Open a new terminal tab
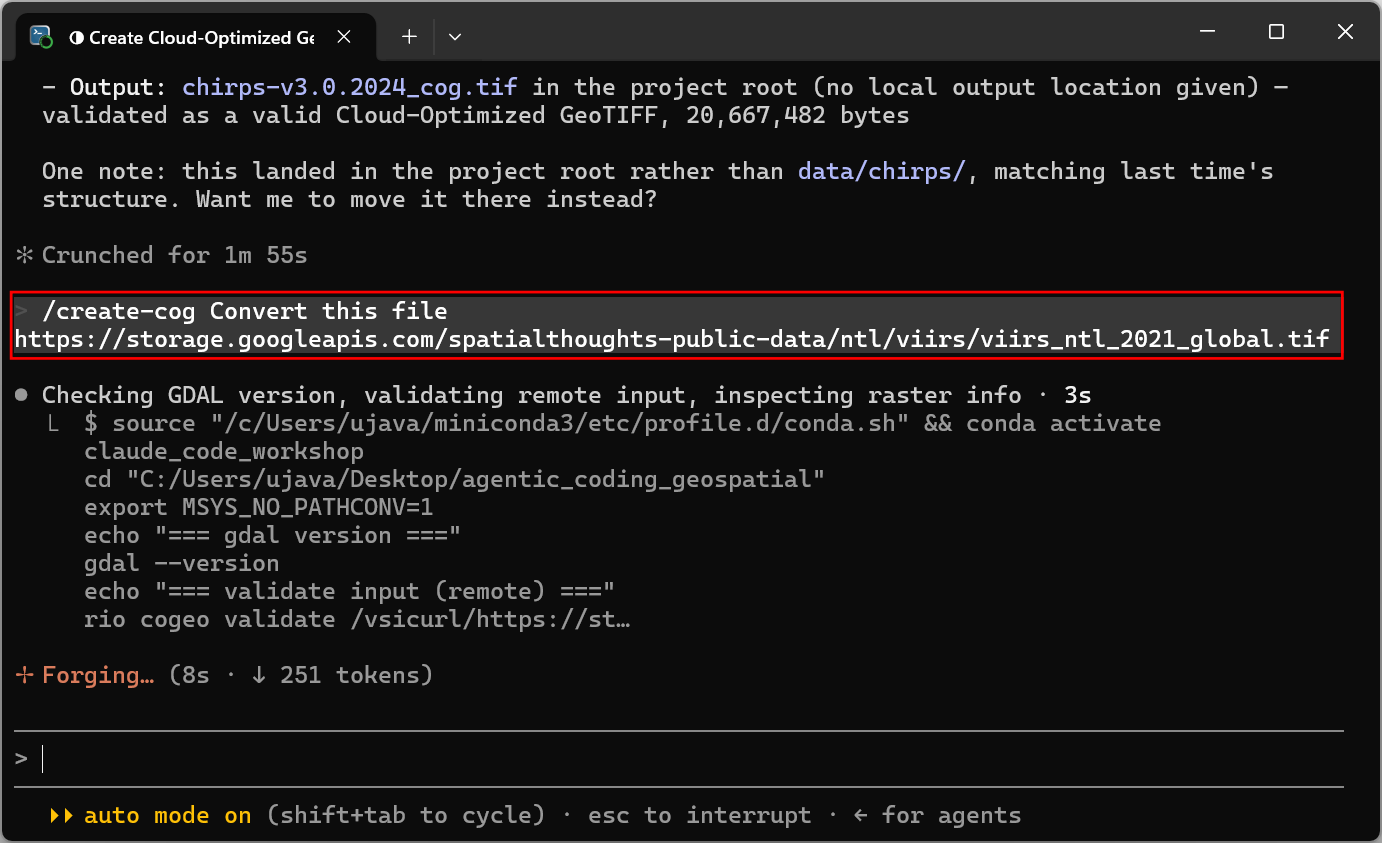Viewport: 1382px width, 843px height. coord(409,37)
